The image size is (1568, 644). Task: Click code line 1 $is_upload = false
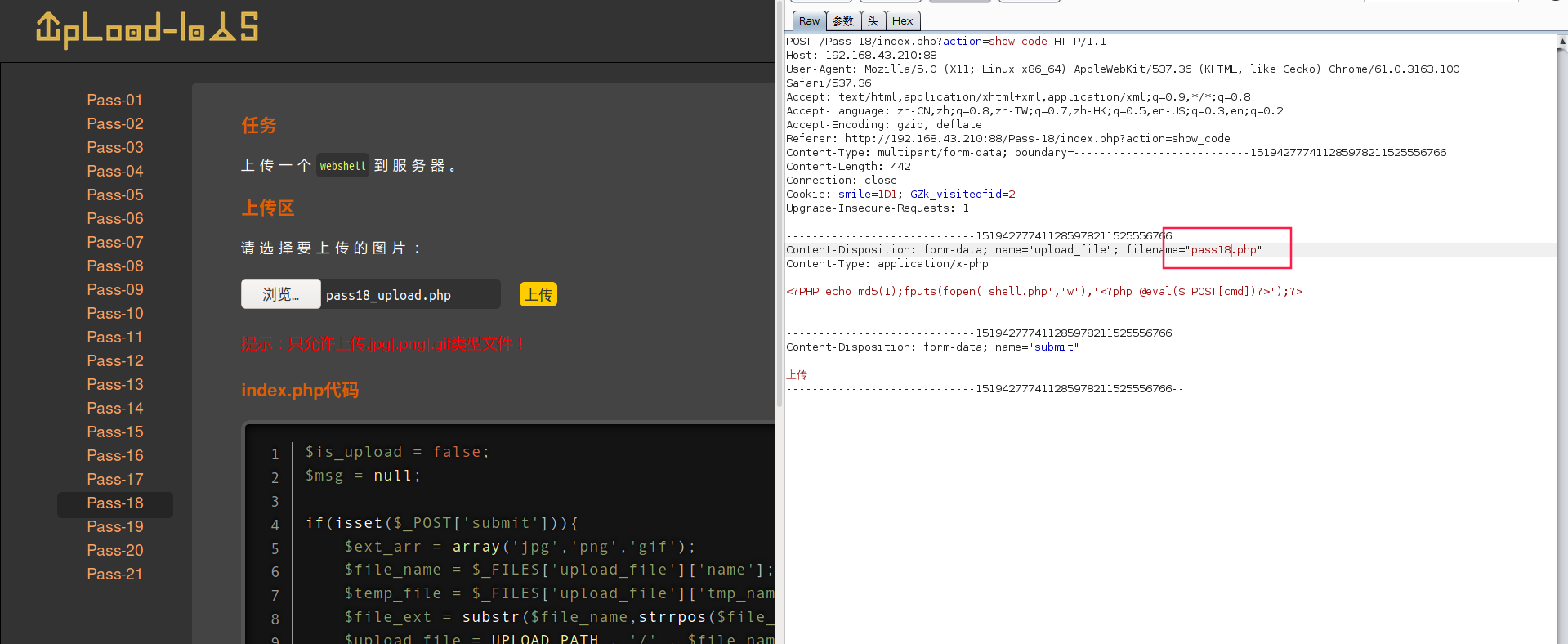pyautogui.click(x=397, y=452)
